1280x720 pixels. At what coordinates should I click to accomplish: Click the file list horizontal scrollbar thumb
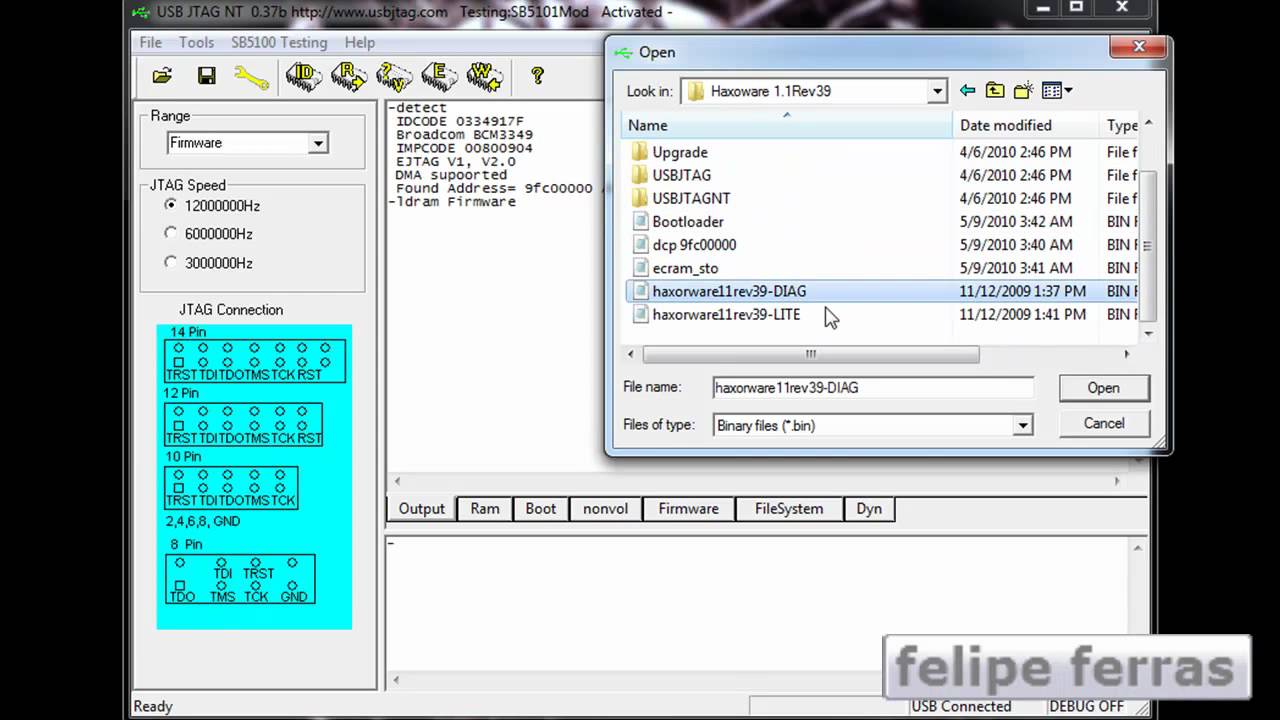pos(811,354)
